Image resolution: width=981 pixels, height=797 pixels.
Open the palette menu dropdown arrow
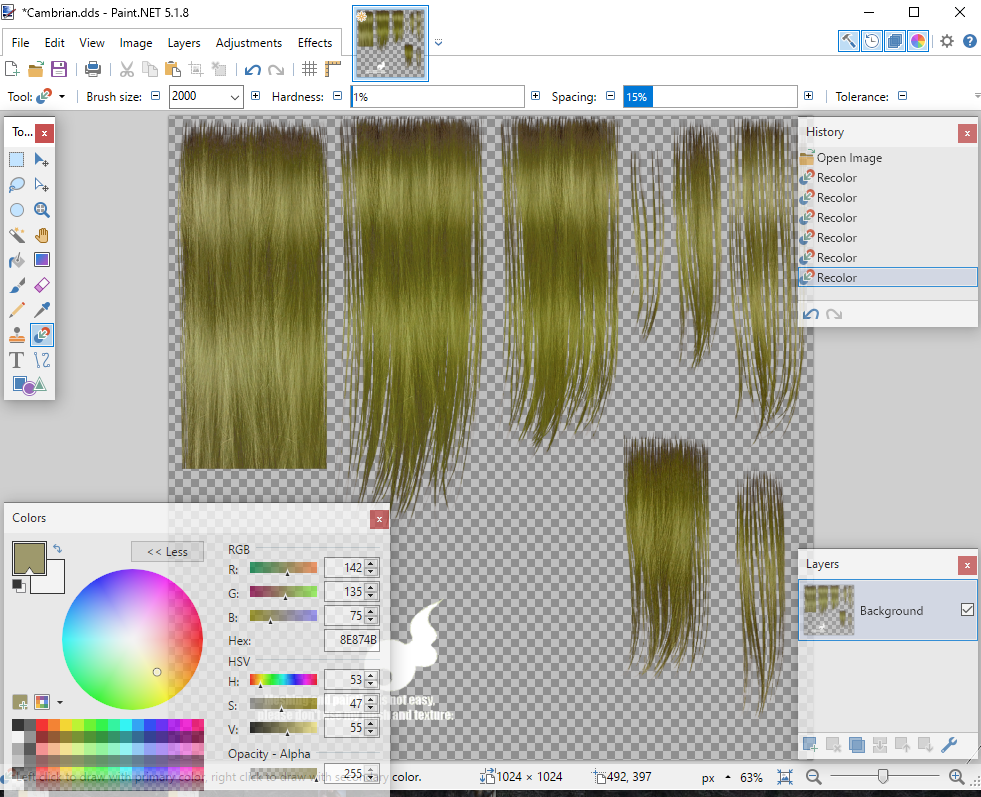click(60, 703)
